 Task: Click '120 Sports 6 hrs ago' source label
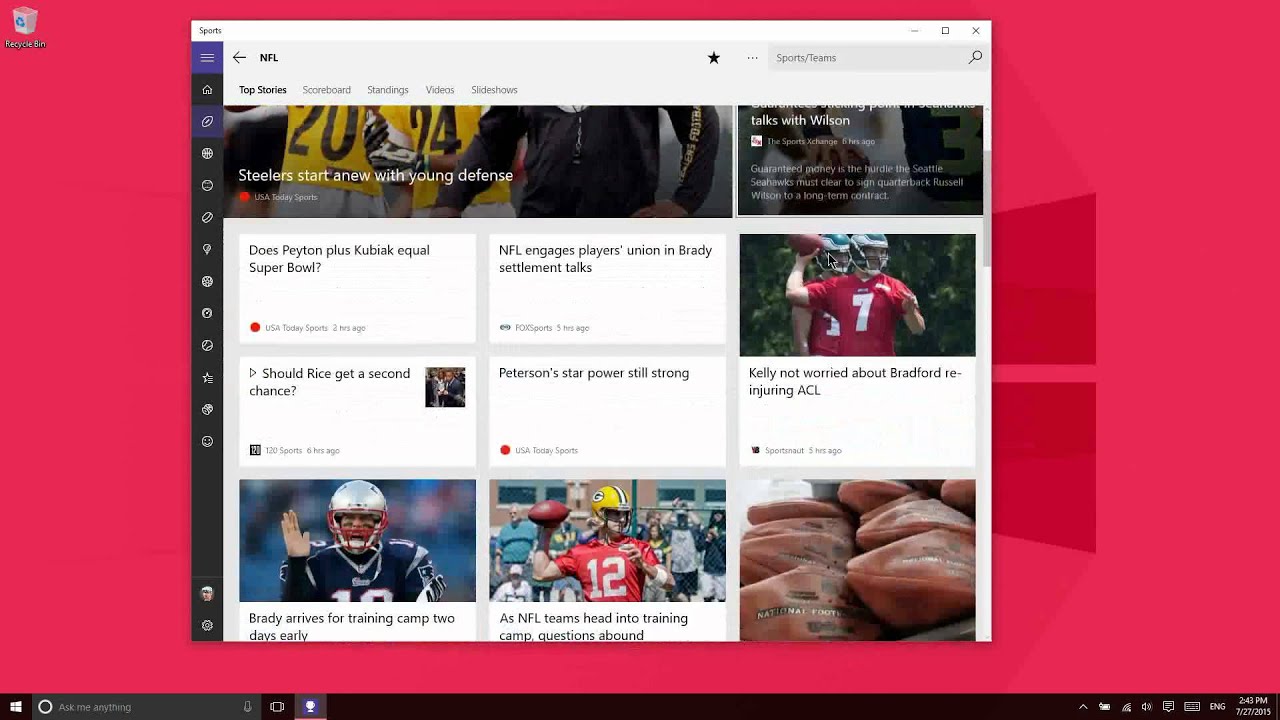(x=295, y=450)
